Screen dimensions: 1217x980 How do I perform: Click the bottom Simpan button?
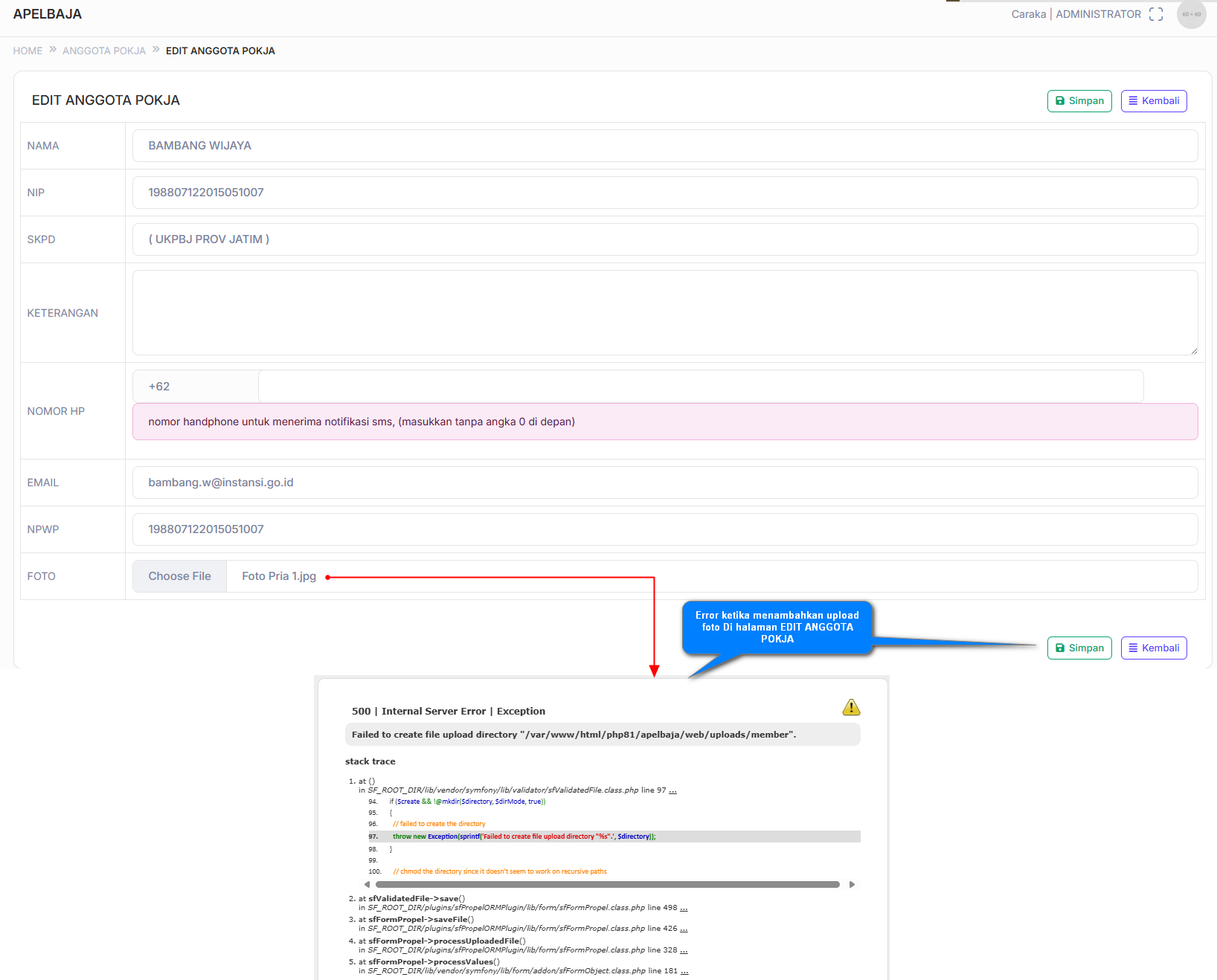[x=1079, y=648]
